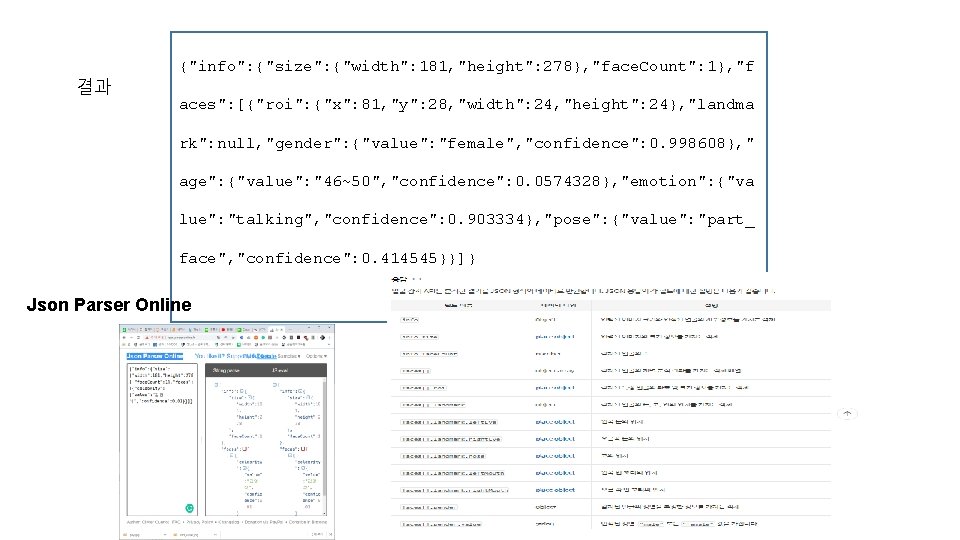Open the Chrome three-dot menu
The image size is (960, 540).
[329, 337]
